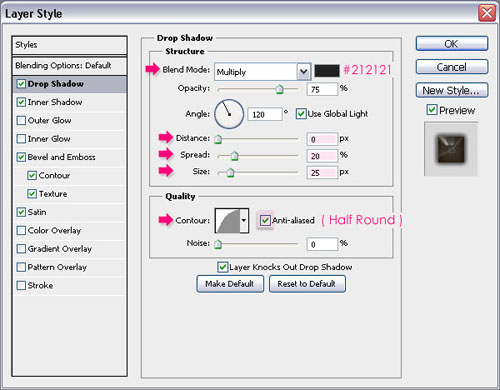Select Blending Options: Default entry
The image size is (500, 390).
pos(69,66)
